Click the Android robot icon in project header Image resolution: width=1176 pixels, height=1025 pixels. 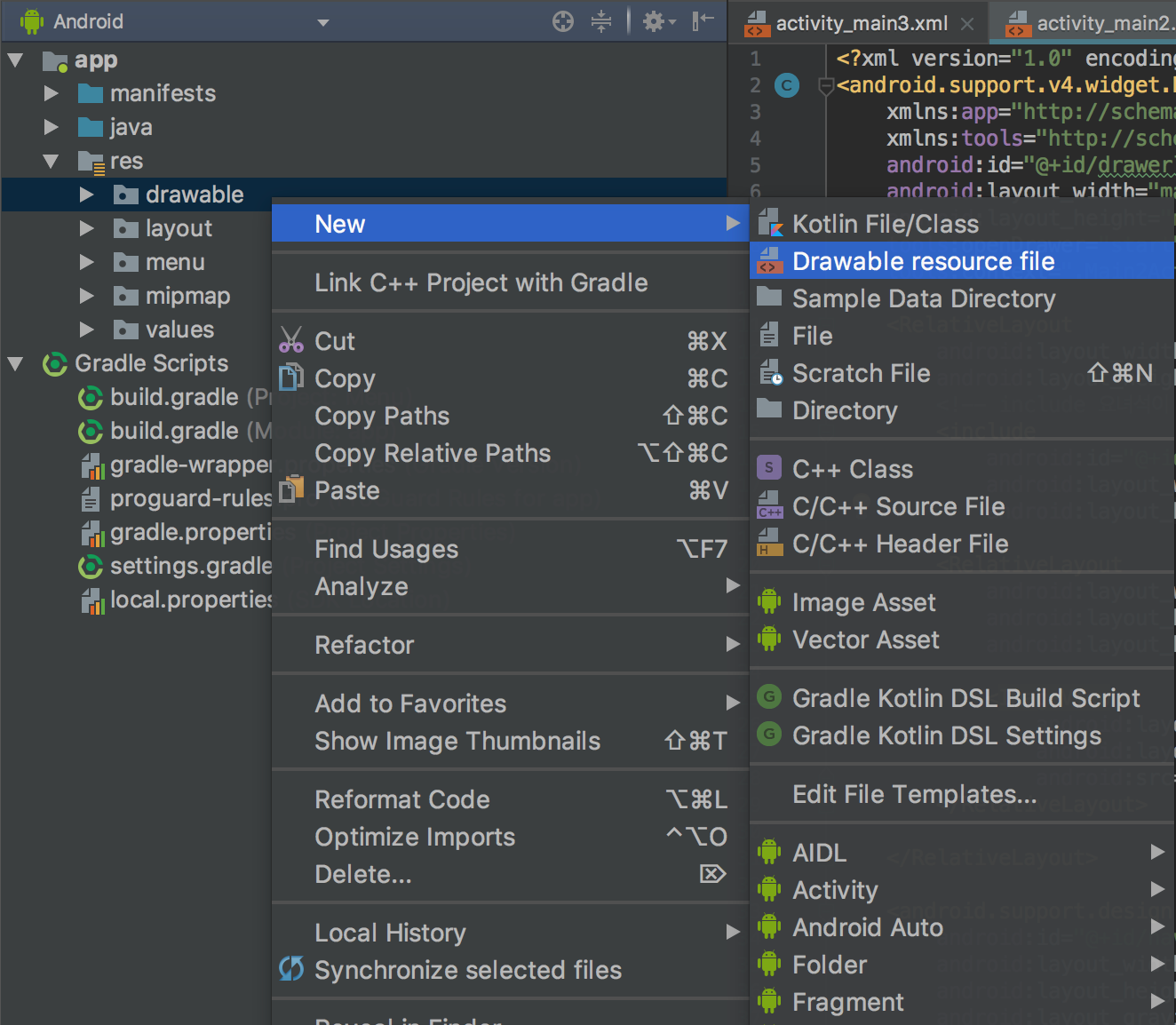(32, 21)
